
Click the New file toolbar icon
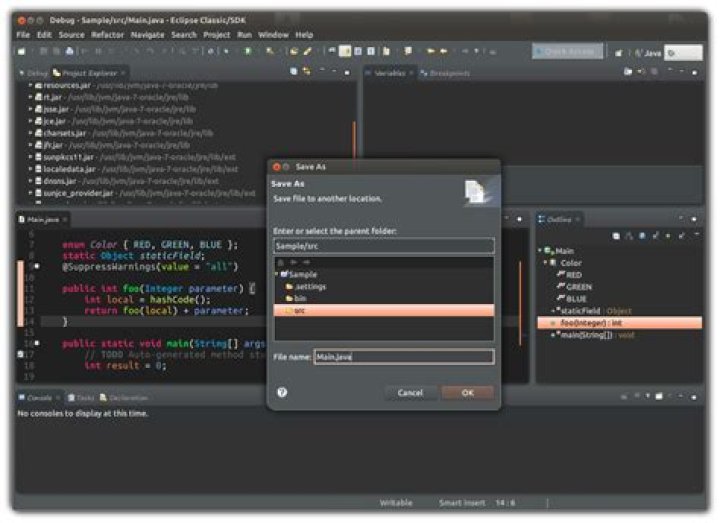(x=22, y=51)
